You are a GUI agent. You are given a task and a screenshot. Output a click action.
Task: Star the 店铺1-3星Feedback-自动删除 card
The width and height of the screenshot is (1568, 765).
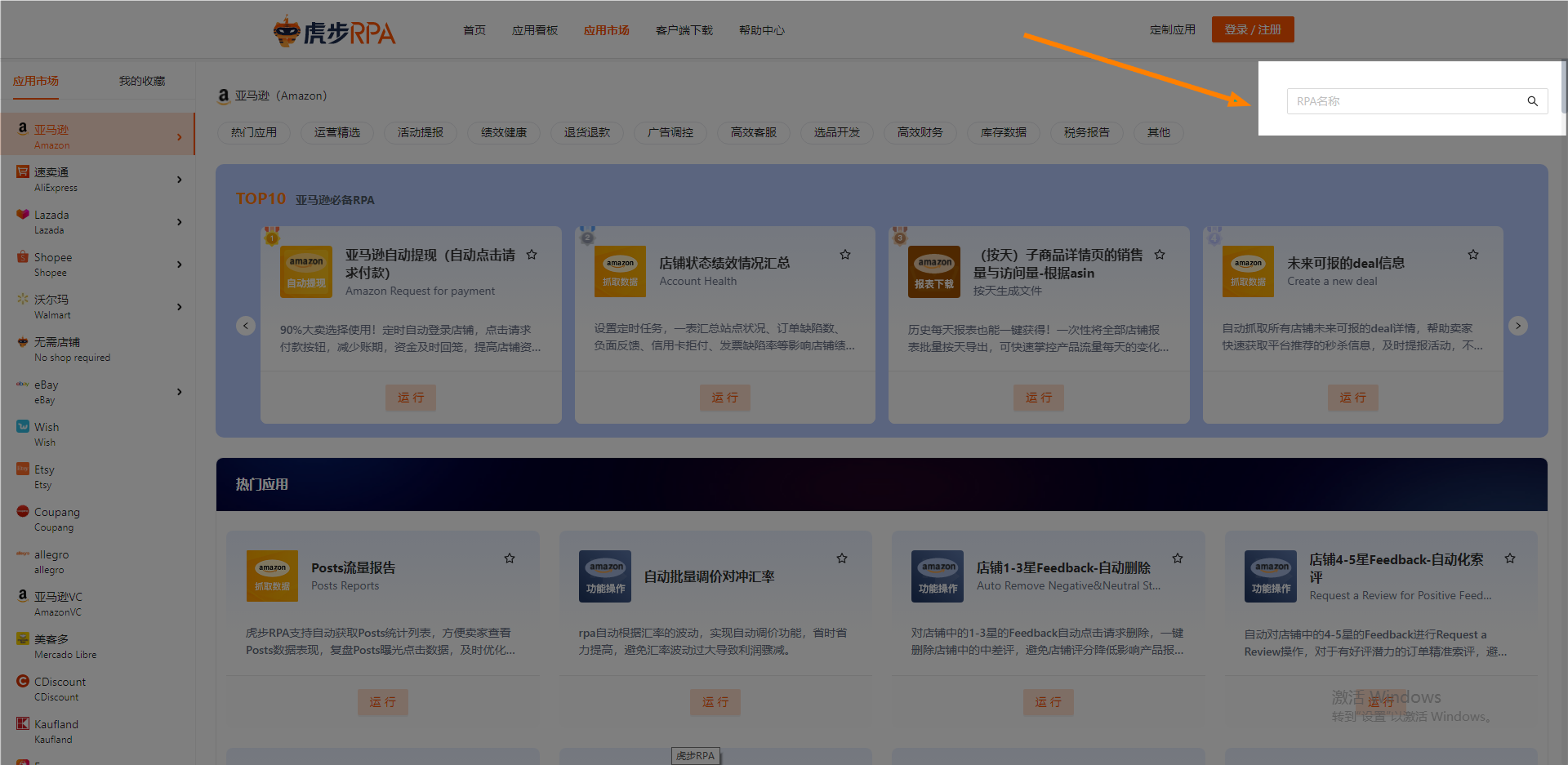pyautogui.click(x=1178, y=558)
